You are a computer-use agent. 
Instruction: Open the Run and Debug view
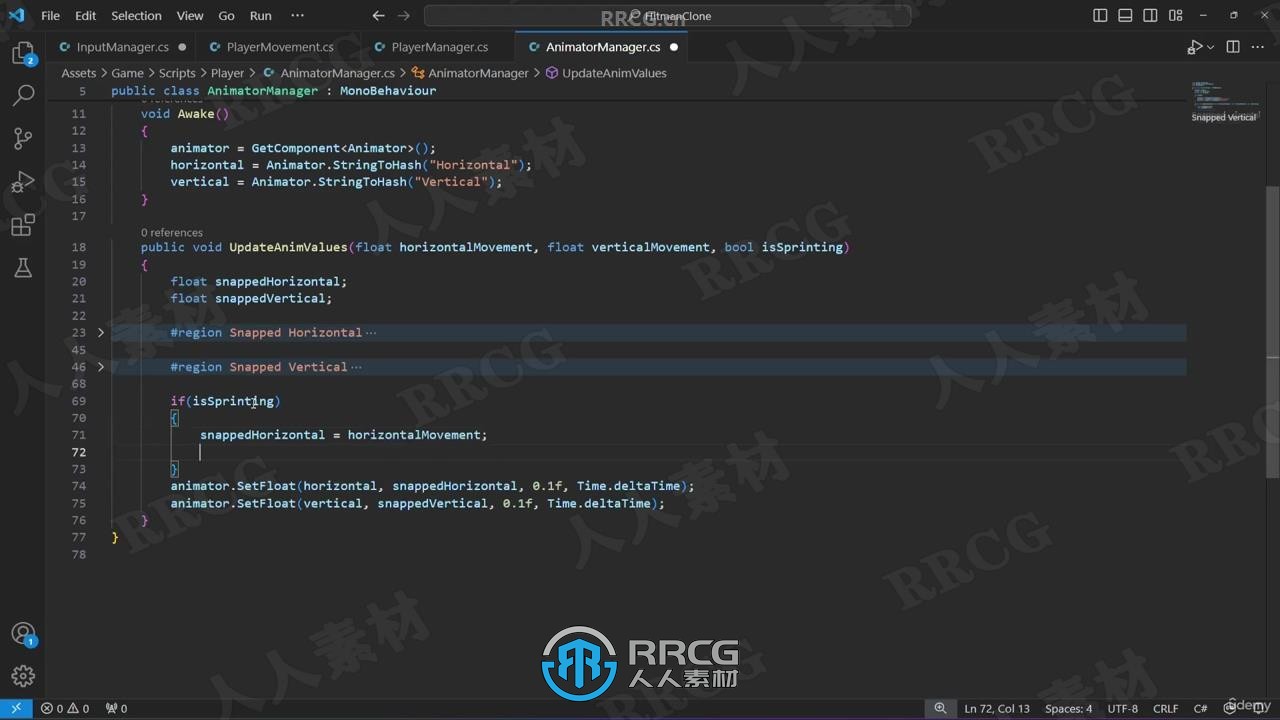pyautogui.click(x=22, y=182)
